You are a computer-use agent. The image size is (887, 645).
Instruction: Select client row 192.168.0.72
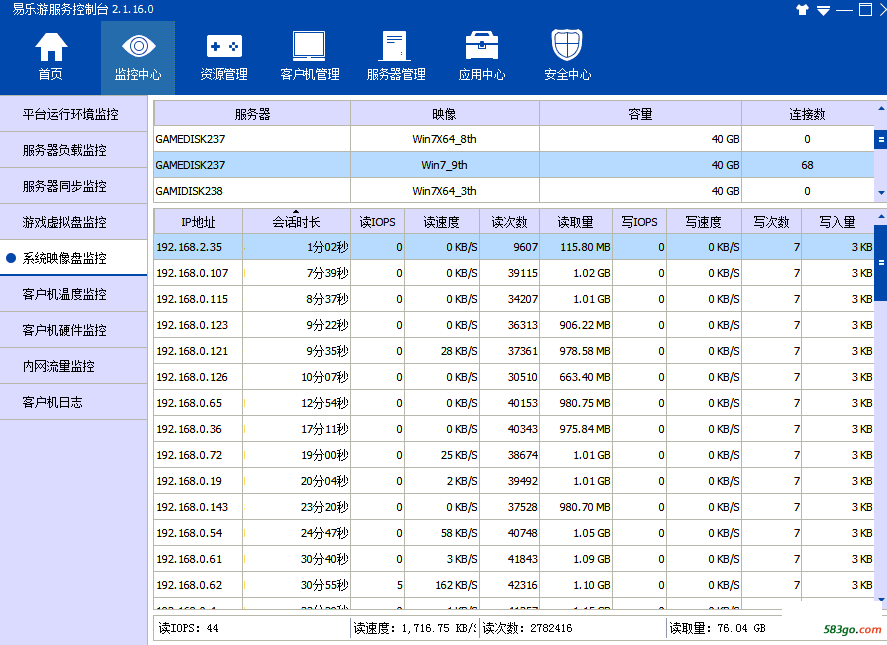(514, 455)
